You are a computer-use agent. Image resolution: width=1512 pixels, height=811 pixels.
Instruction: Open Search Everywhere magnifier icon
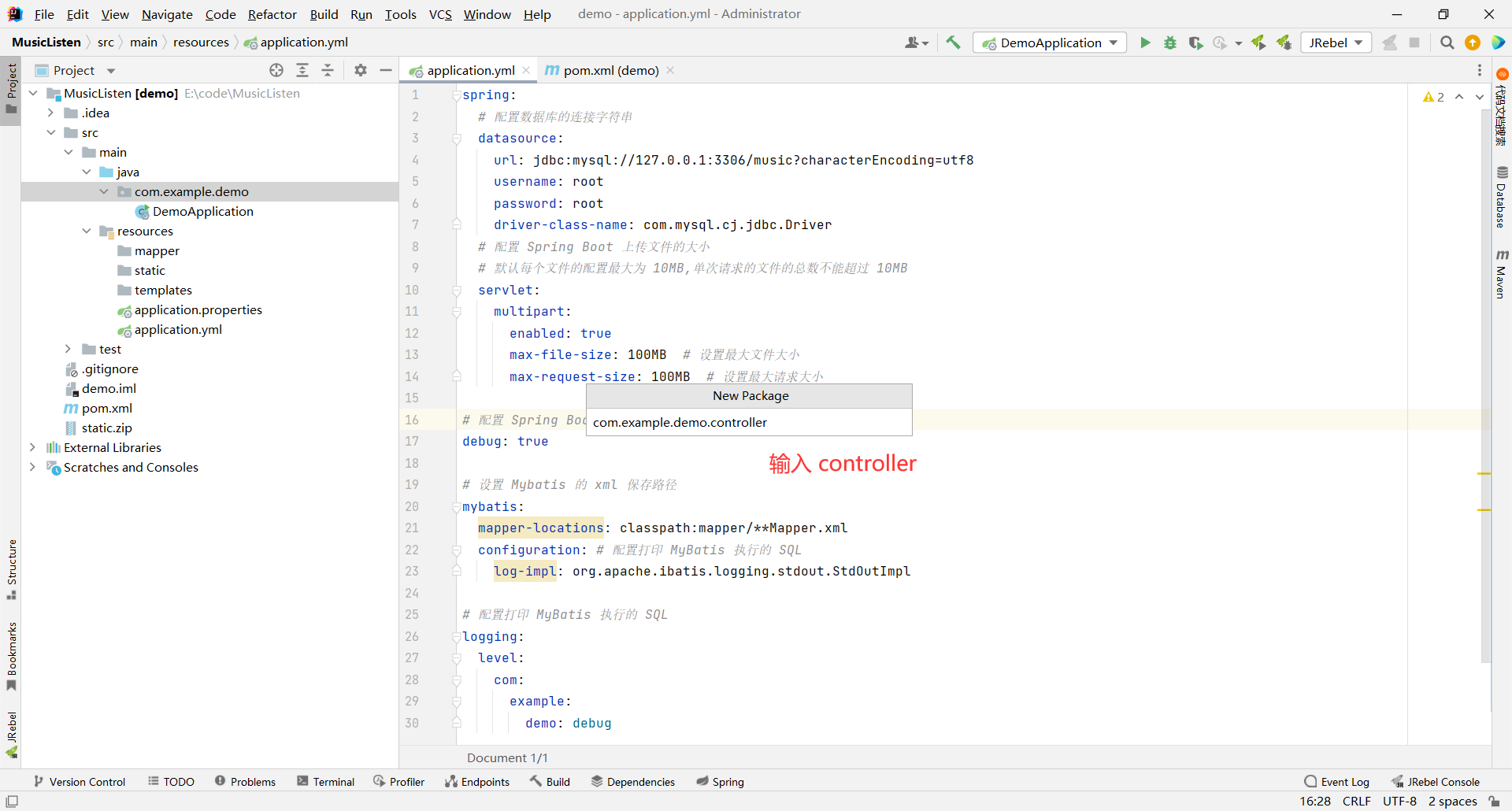coord(1447,43)
